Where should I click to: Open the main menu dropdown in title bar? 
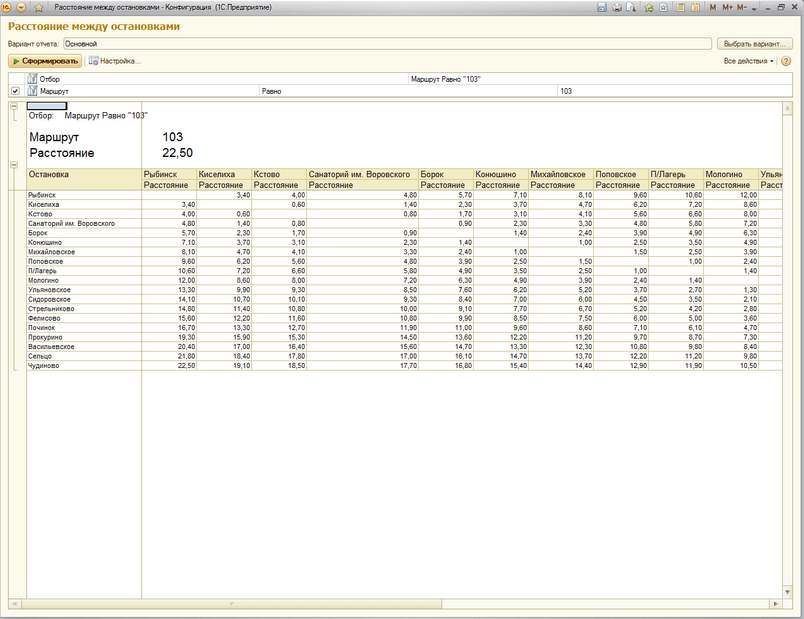click(x=21, y=8)
